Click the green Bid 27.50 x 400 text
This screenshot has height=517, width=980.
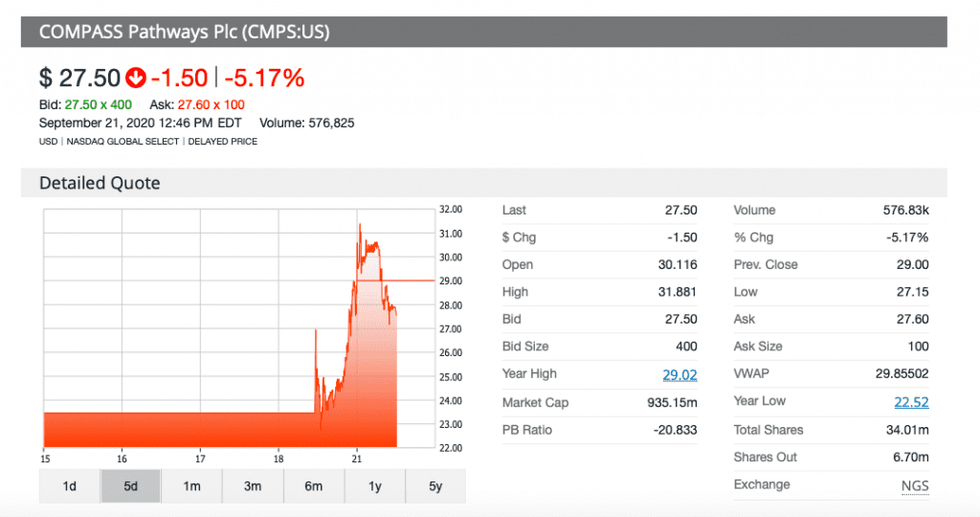click(101, 105)
